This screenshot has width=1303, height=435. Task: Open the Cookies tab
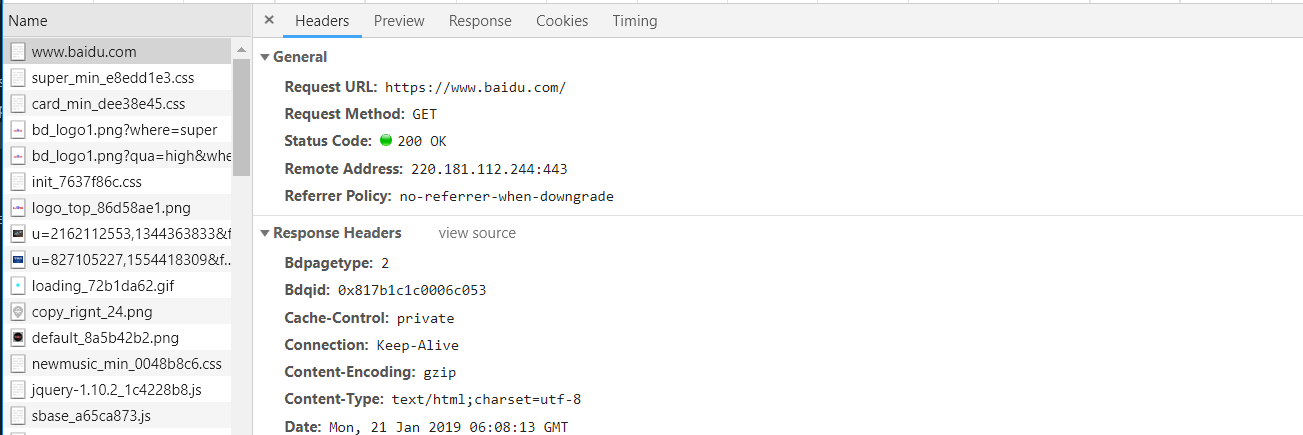(x=562, y=21)
